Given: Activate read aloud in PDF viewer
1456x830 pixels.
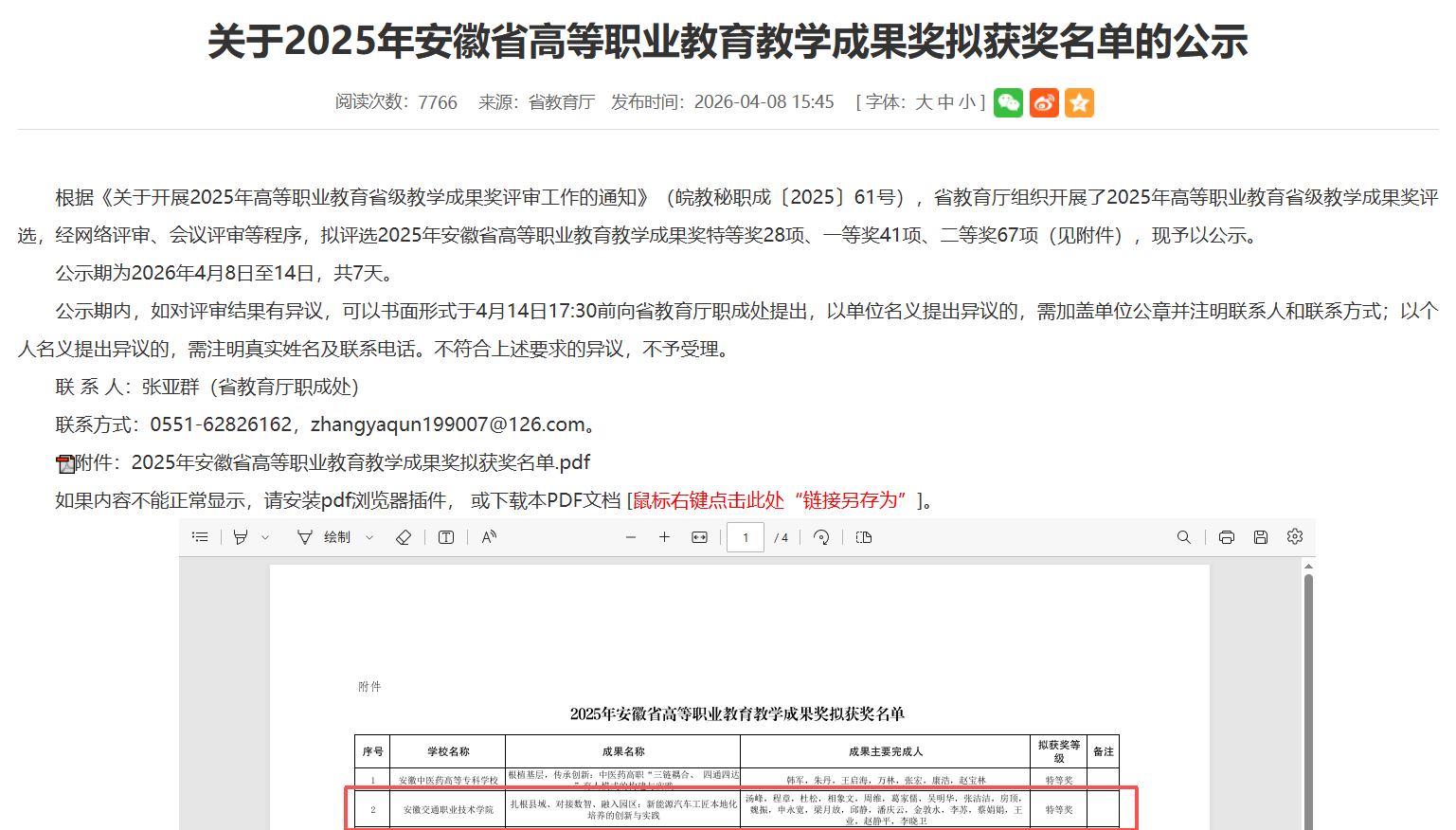Looking at the screenshot, I should 489,537.
